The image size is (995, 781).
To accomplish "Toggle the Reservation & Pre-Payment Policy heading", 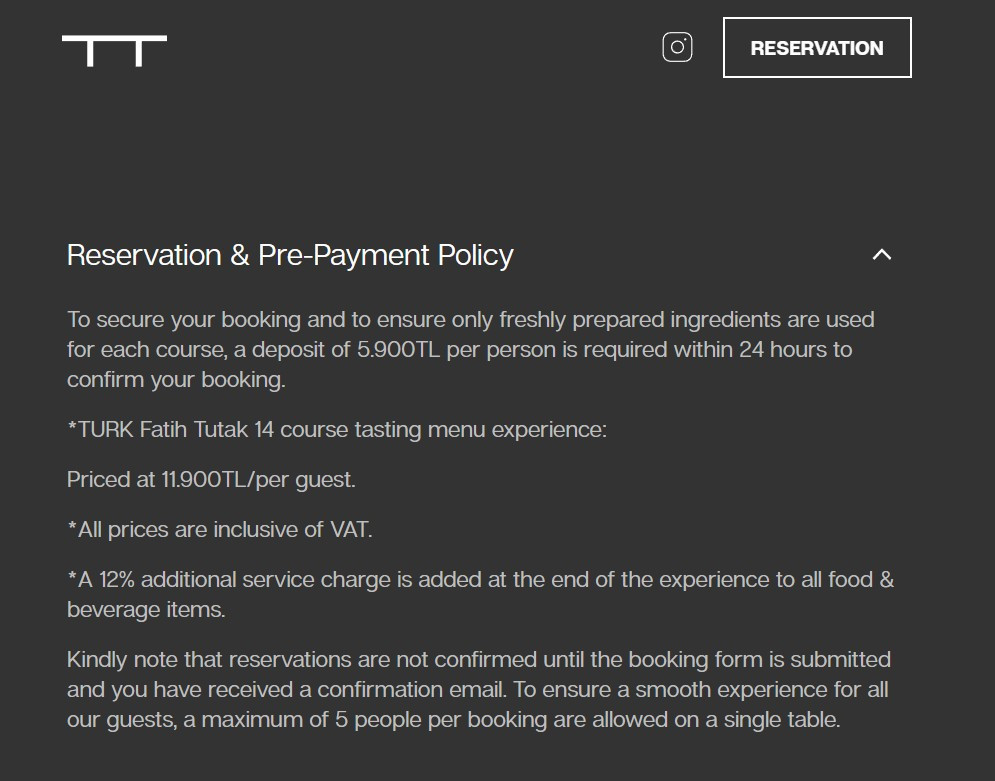I will tap(290, 255).
